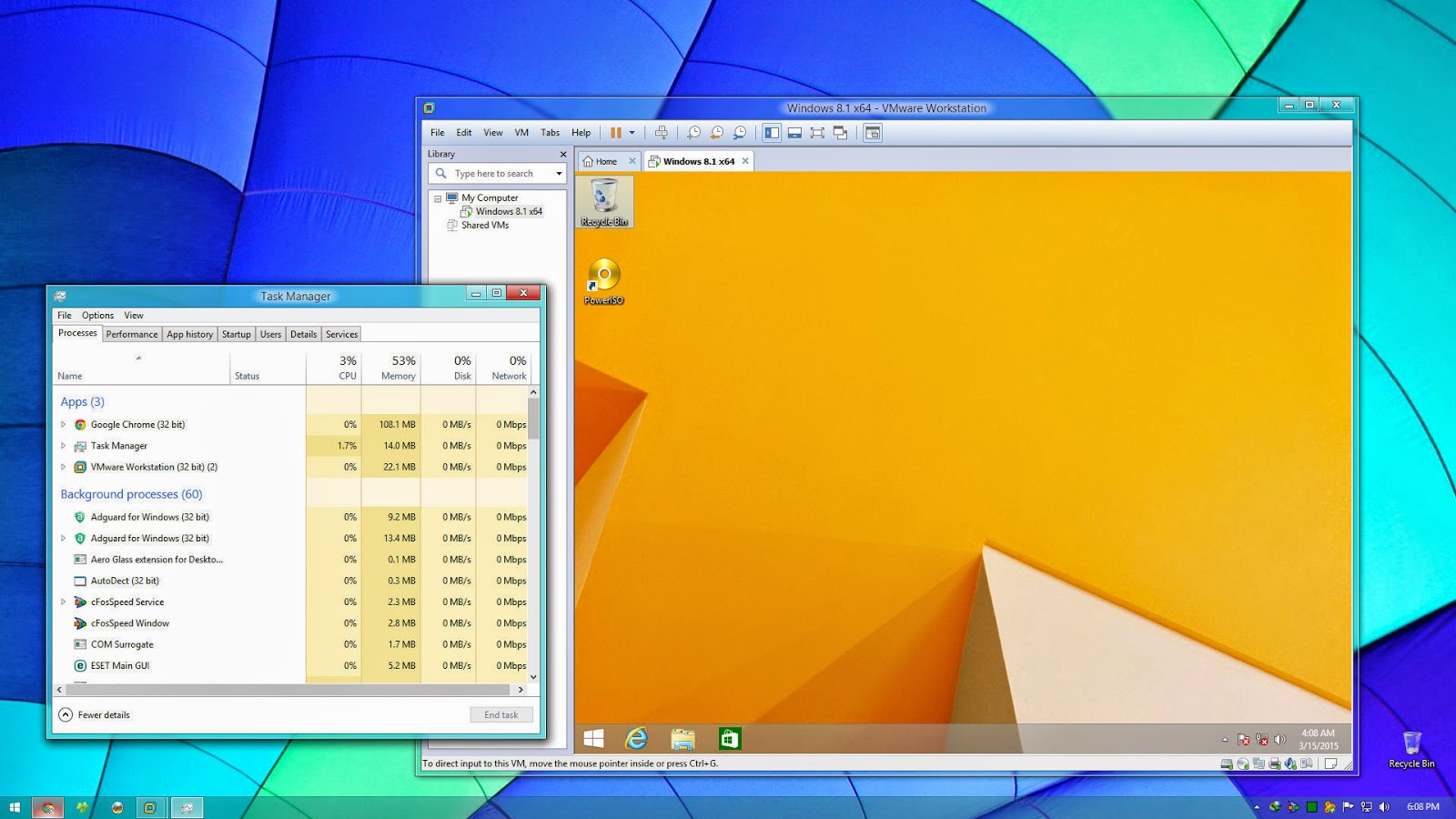1456x819 pixels.
Task: Open the Edit menu in VMware Workstation
Action: click(x=464, y=133)
